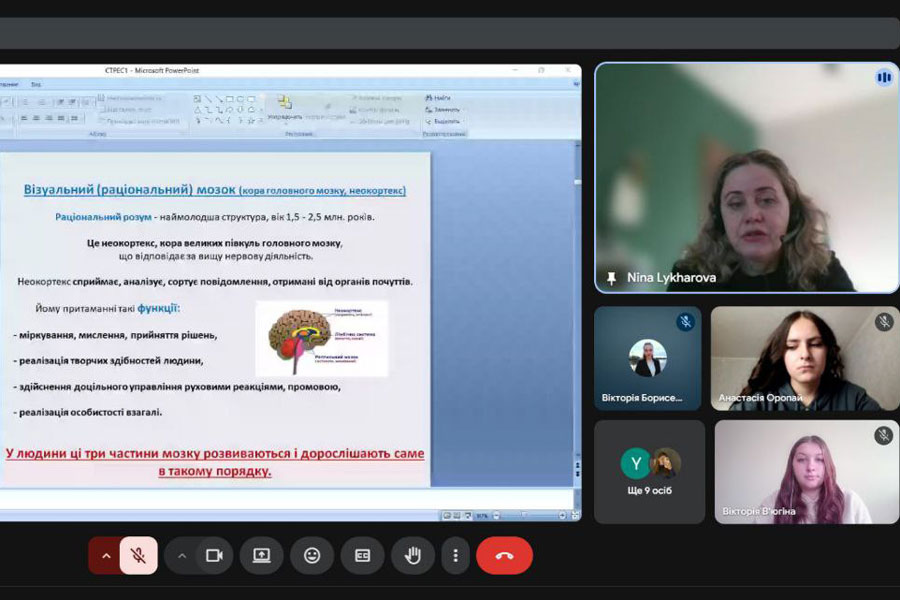Image resolution: width=900 pixels, height=600 pixels.
Task: Click bullets list icon in ribbon
Action: (x=25, y=102)
